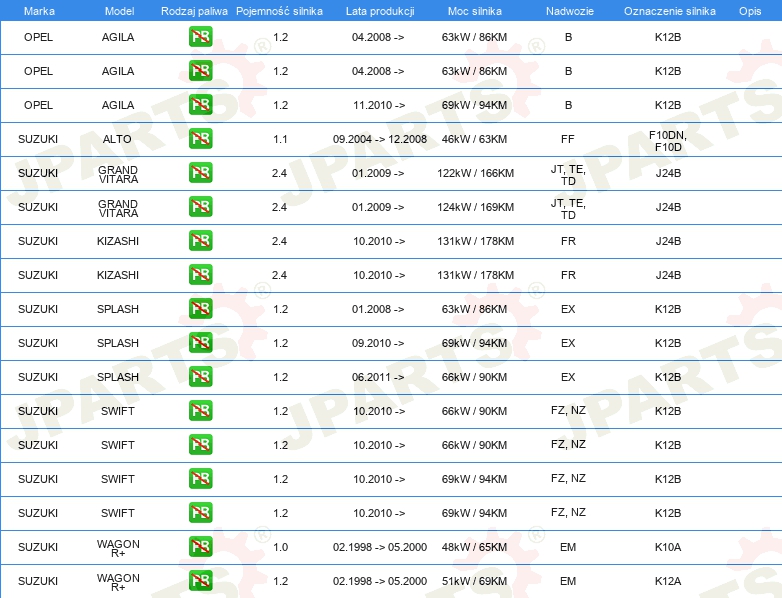This screenshot has width=782, height=598.
Task: Select JT, TE, TD in the 122kW row
Action: tap(568, 175)
